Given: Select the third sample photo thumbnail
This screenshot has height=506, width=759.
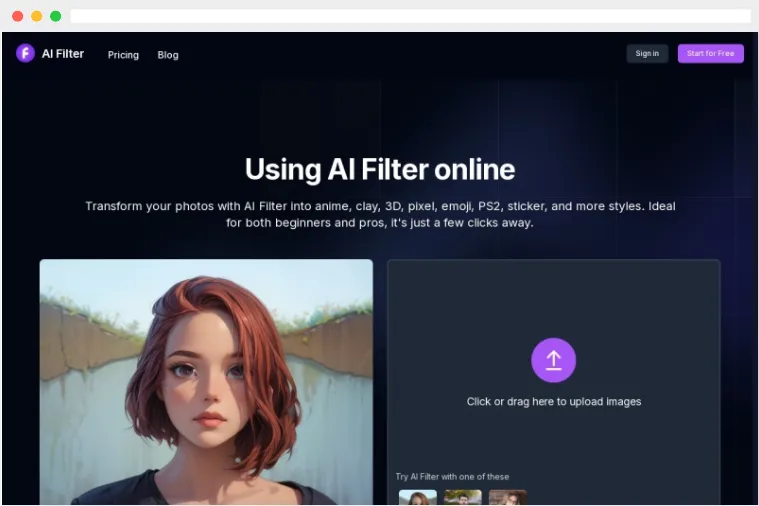Looking at the screenshot, I should pyautogui.click(x=508, y=497).
